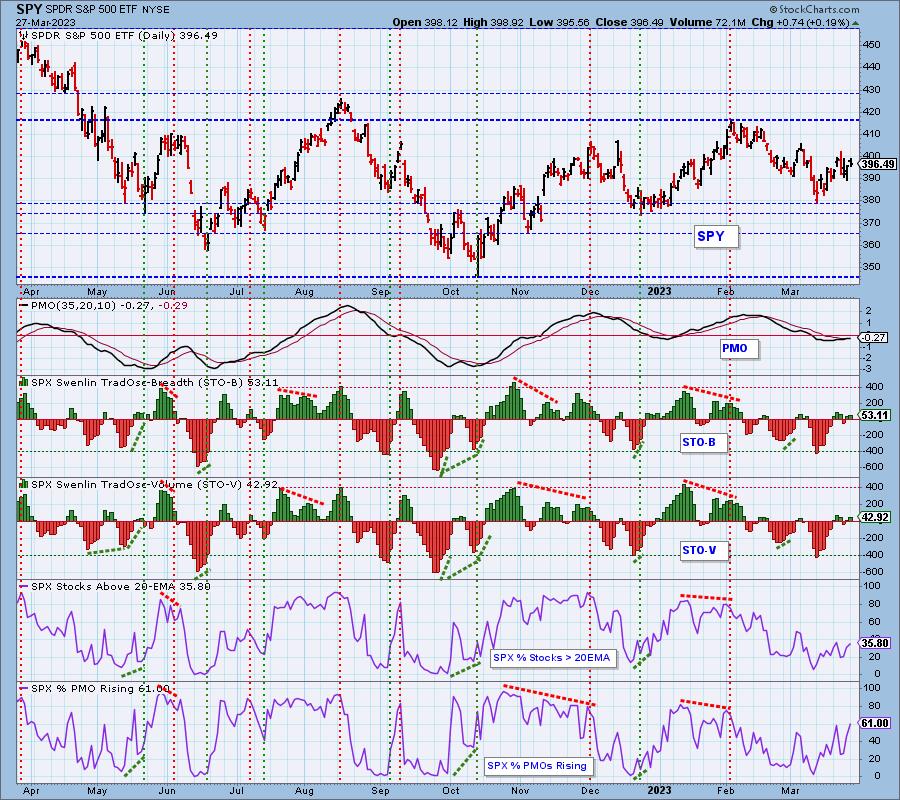Click the Chg +0.74 (+0.19%) value
This screenshot has height=800, width=900.
click(800, 22)
